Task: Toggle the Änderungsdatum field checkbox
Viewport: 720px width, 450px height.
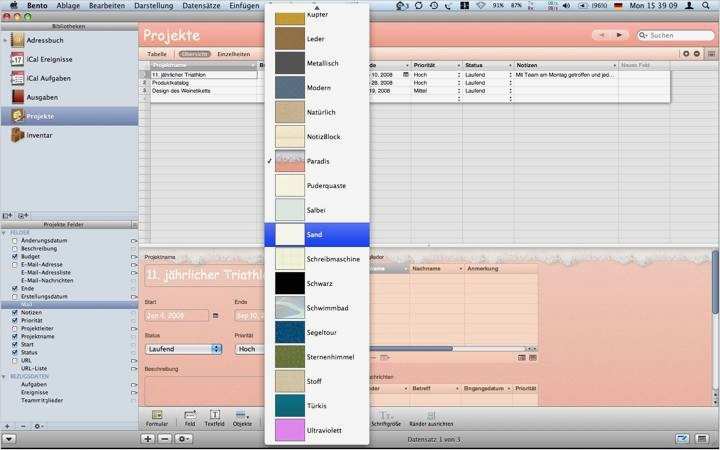Action: coord(15,241)
